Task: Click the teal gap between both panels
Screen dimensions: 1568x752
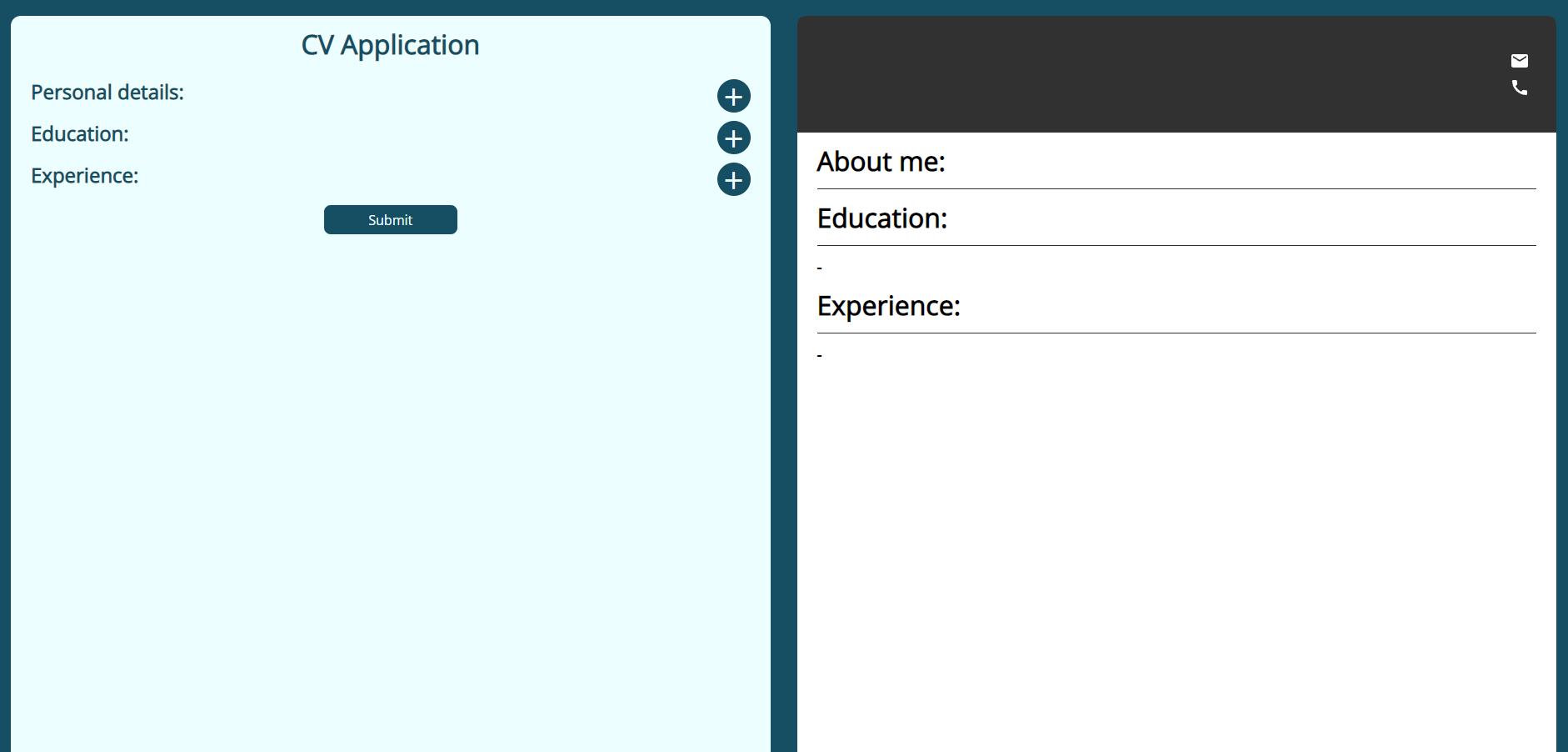Action: 784,375
